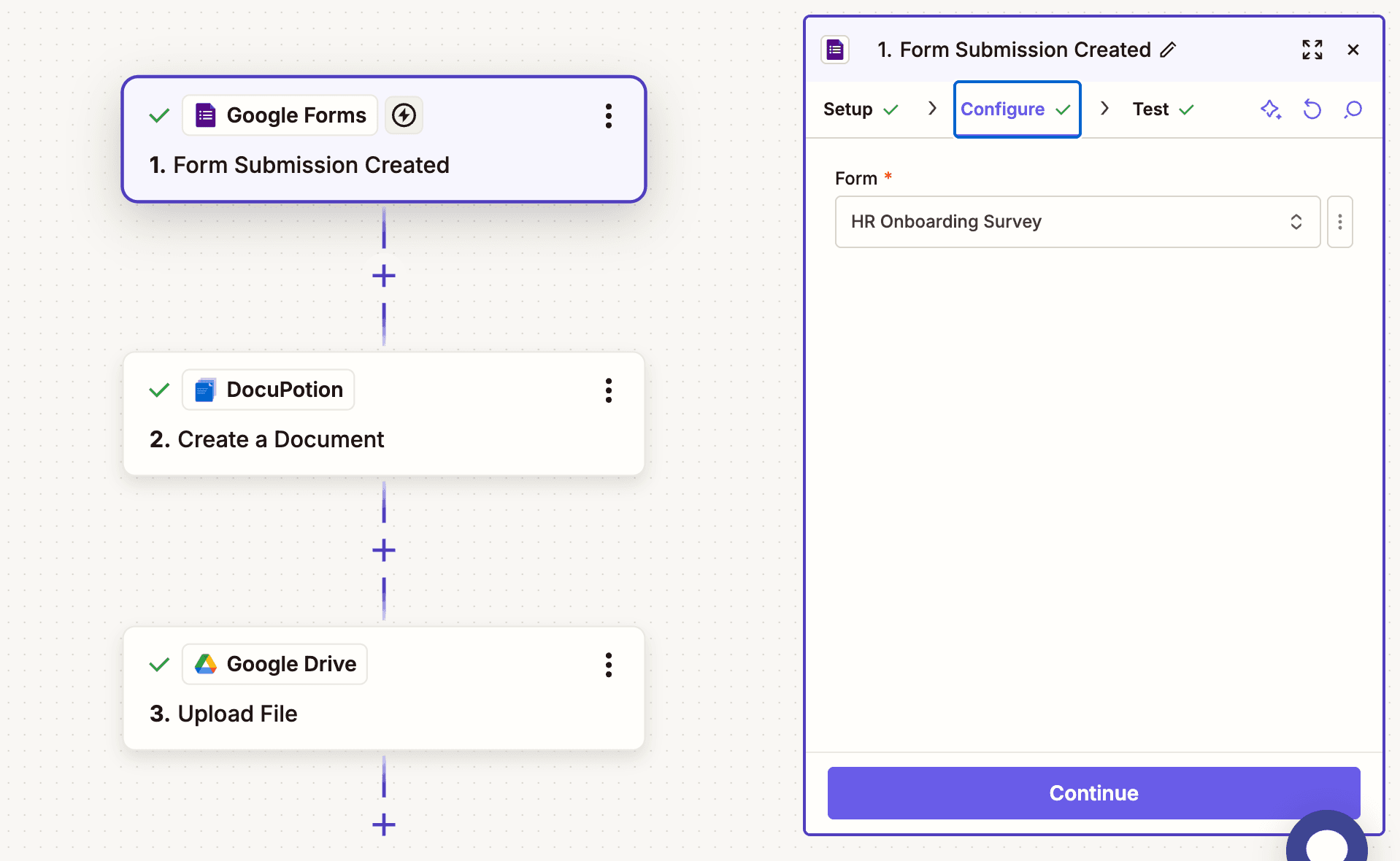Open the Form dropdown showing HR Onboarding Survey
The image size is (1400, 861).
click(x=1077, y=222)
